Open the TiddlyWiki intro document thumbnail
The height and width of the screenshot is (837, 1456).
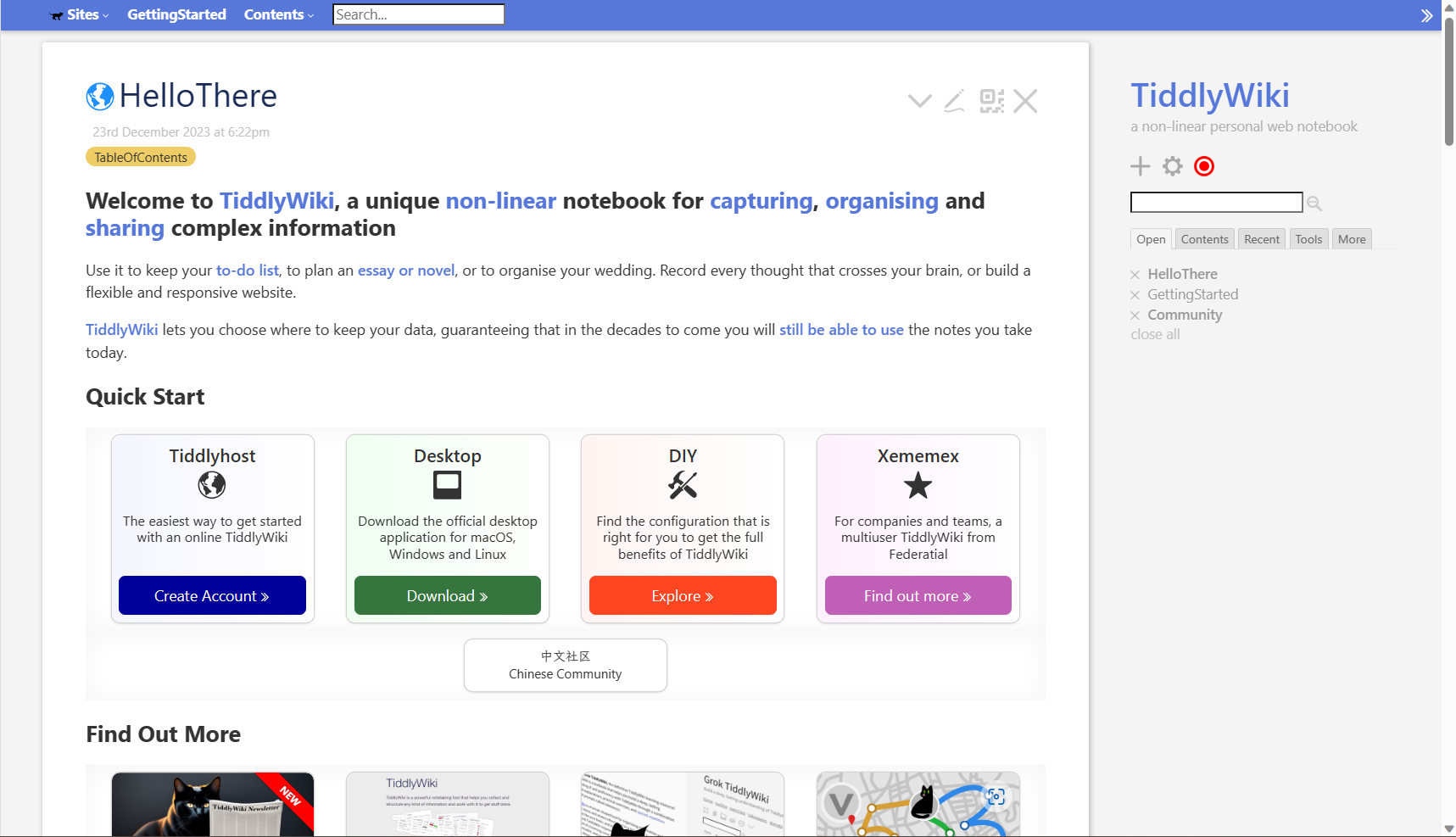coord(448,804)
